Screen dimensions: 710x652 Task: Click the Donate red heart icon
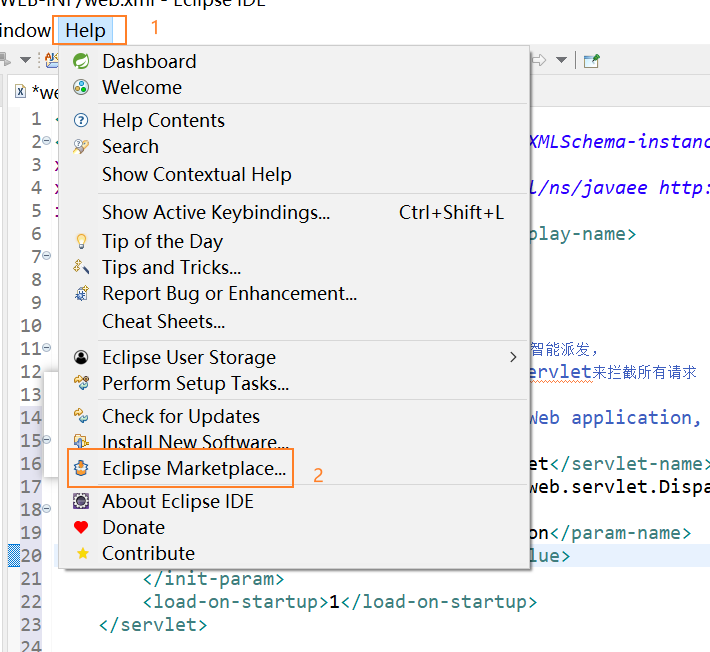coord(81,527)
